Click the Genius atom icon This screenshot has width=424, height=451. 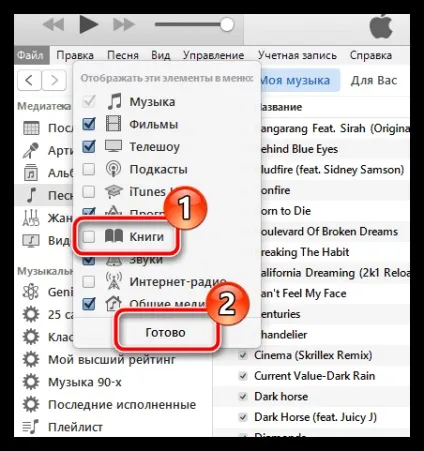pos(31,292)
